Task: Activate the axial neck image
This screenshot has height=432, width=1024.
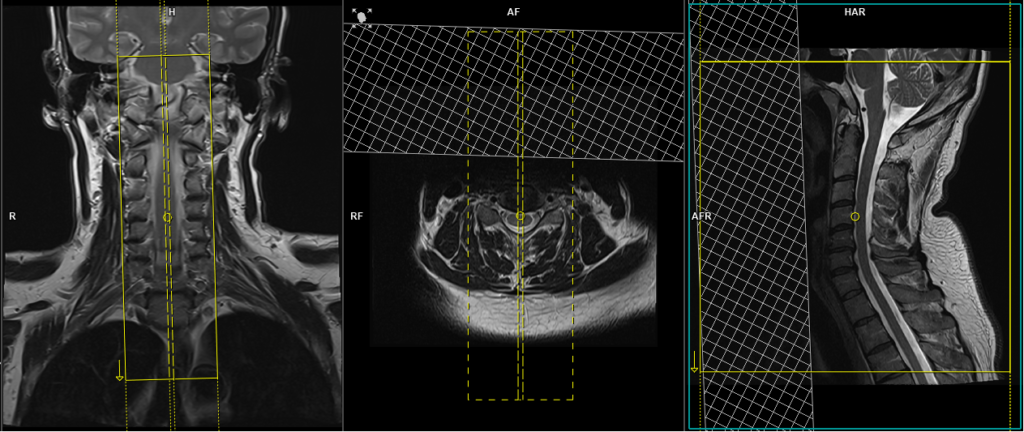Action: (513, 251)
